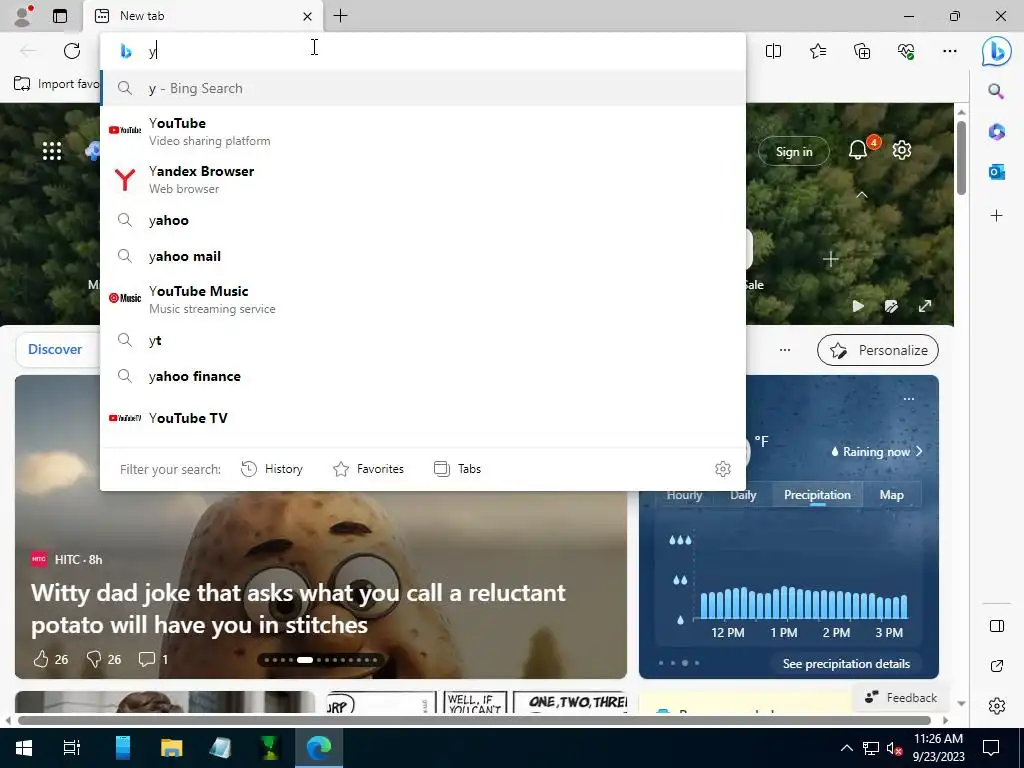
Task: Open the apps grid launcher icon
Action: (x=52, y=151)
